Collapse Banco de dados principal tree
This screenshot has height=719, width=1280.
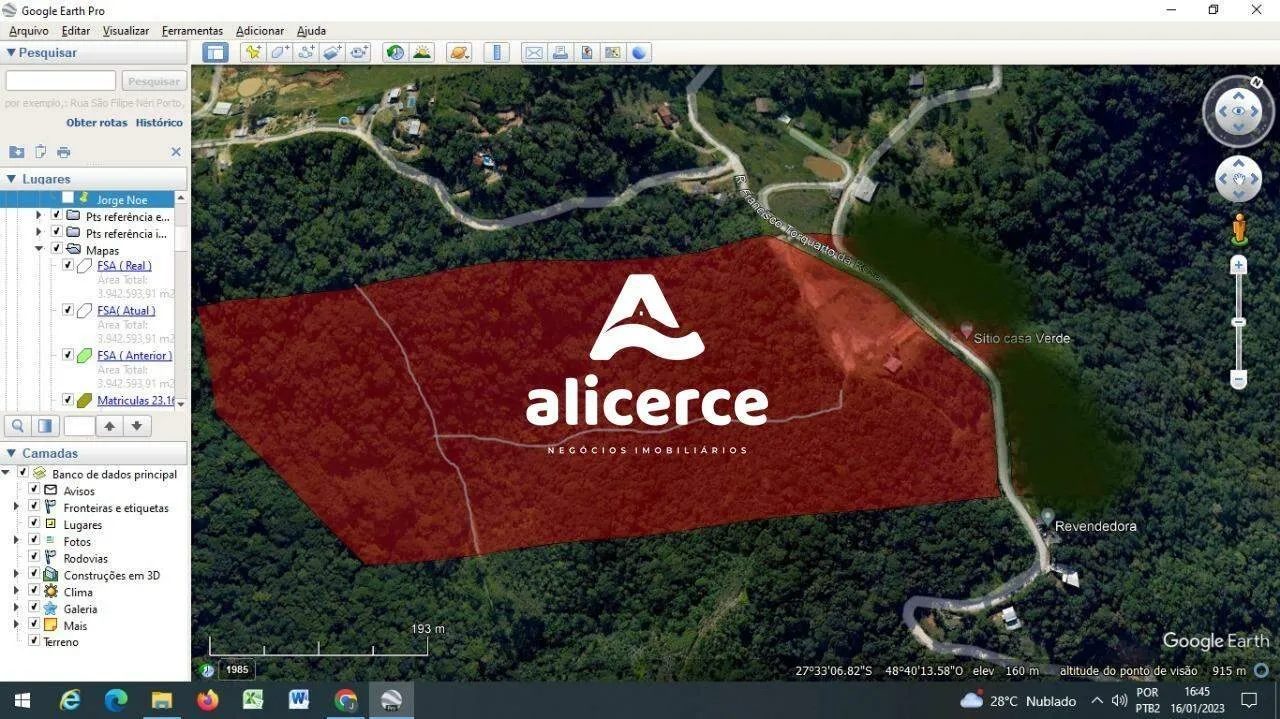pyautogui.click(x=6, y=473)
